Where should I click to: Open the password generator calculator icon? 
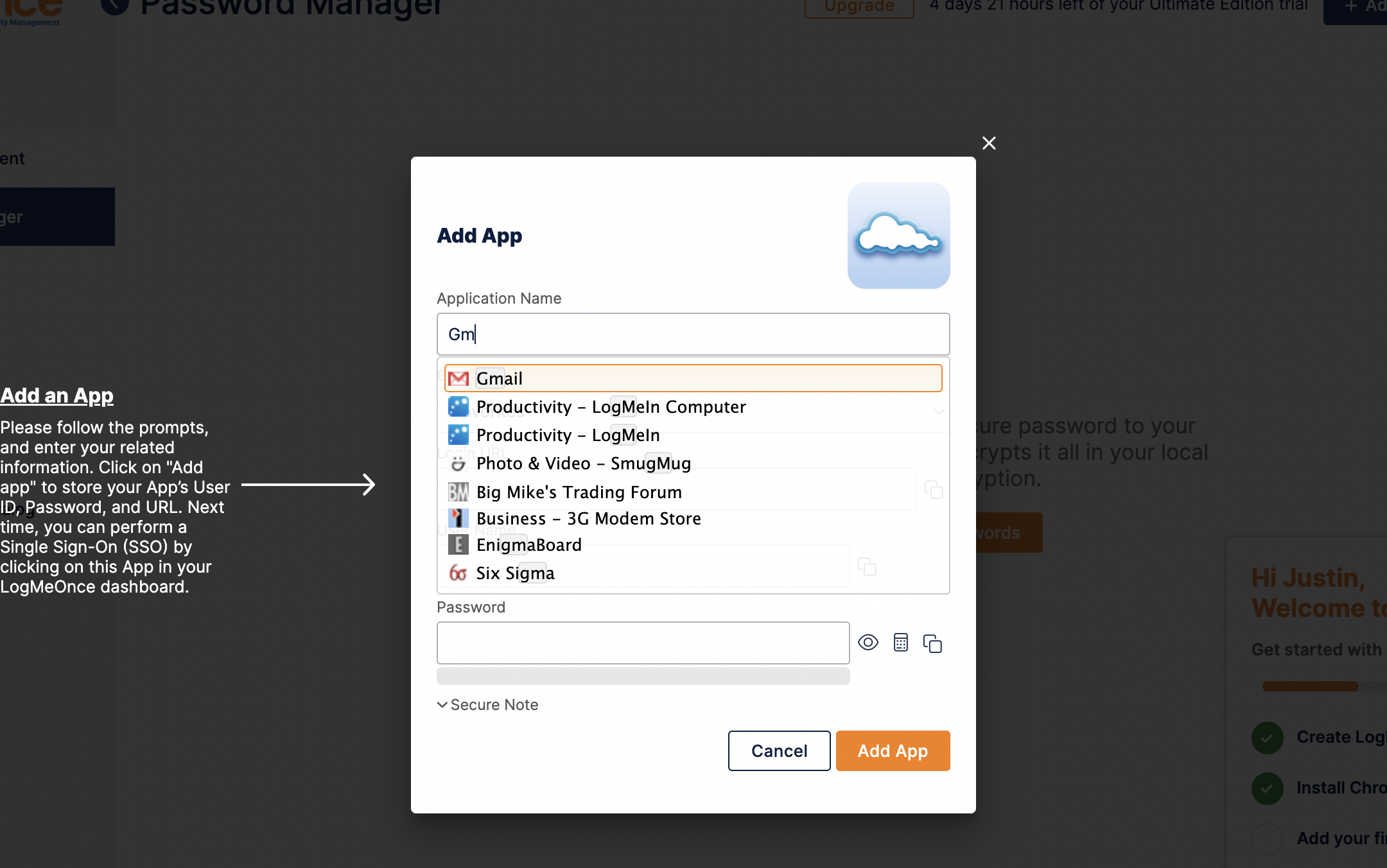click(901, 643)
